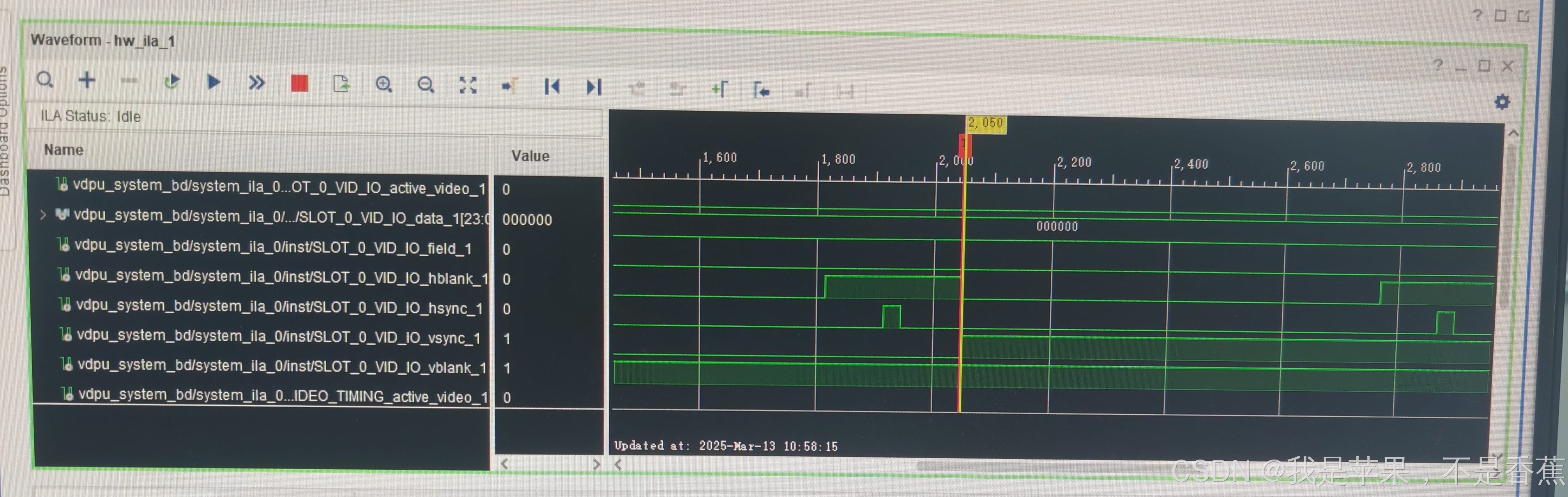The width and height of the screenshot is (1568, 497).
Task: Export ILA data file icon
Action: [341, 84]
